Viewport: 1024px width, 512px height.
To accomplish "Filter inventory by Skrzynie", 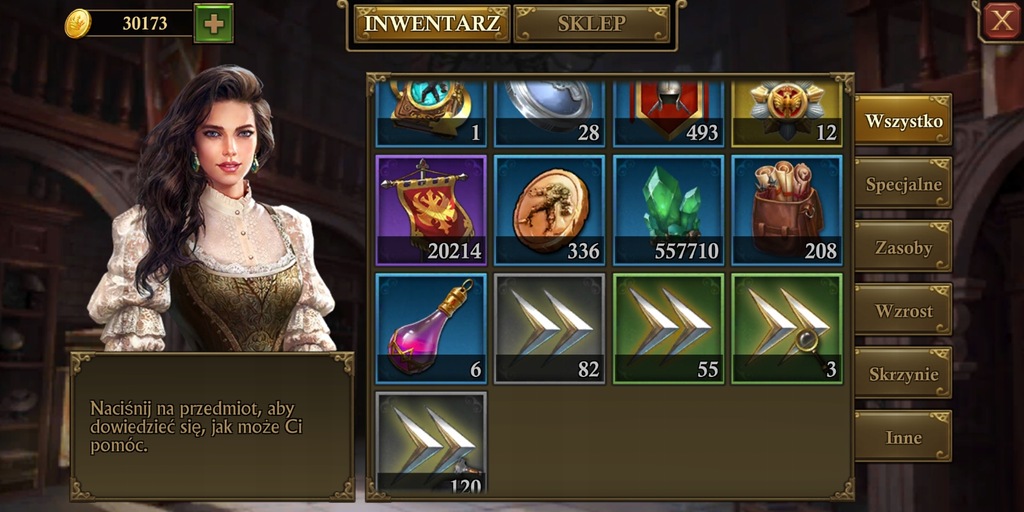I will pos(903,374).
